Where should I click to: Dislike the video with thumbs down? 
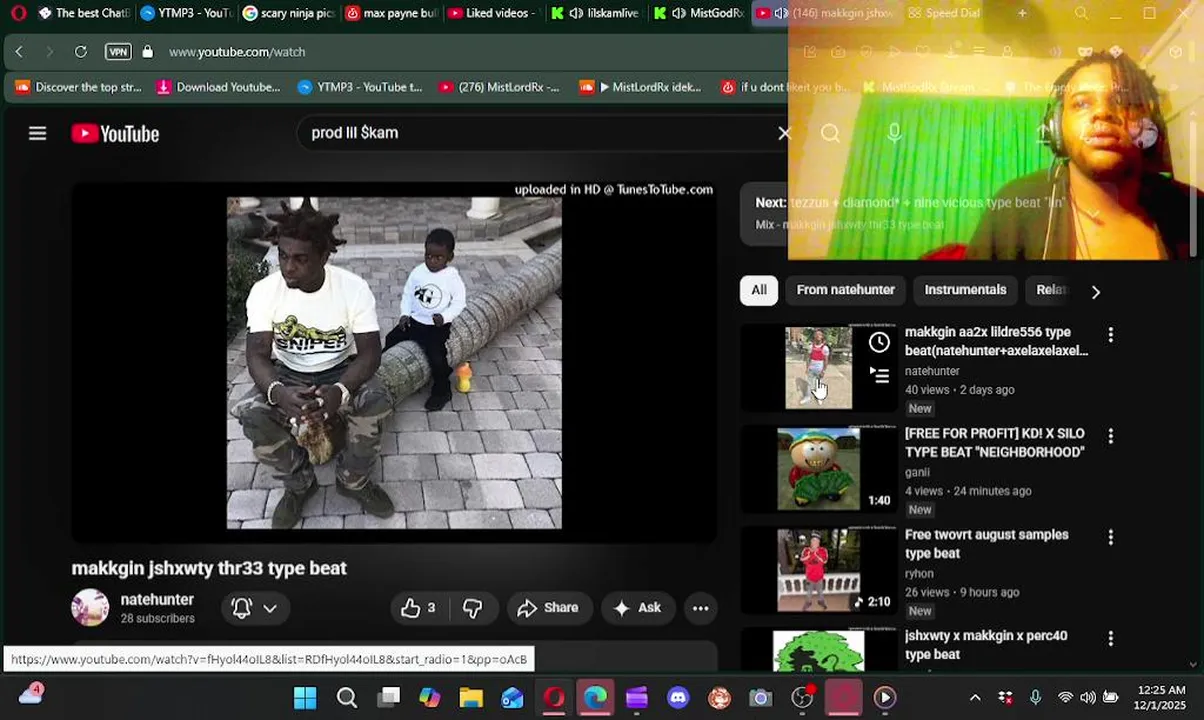click(x=472, y=608)
